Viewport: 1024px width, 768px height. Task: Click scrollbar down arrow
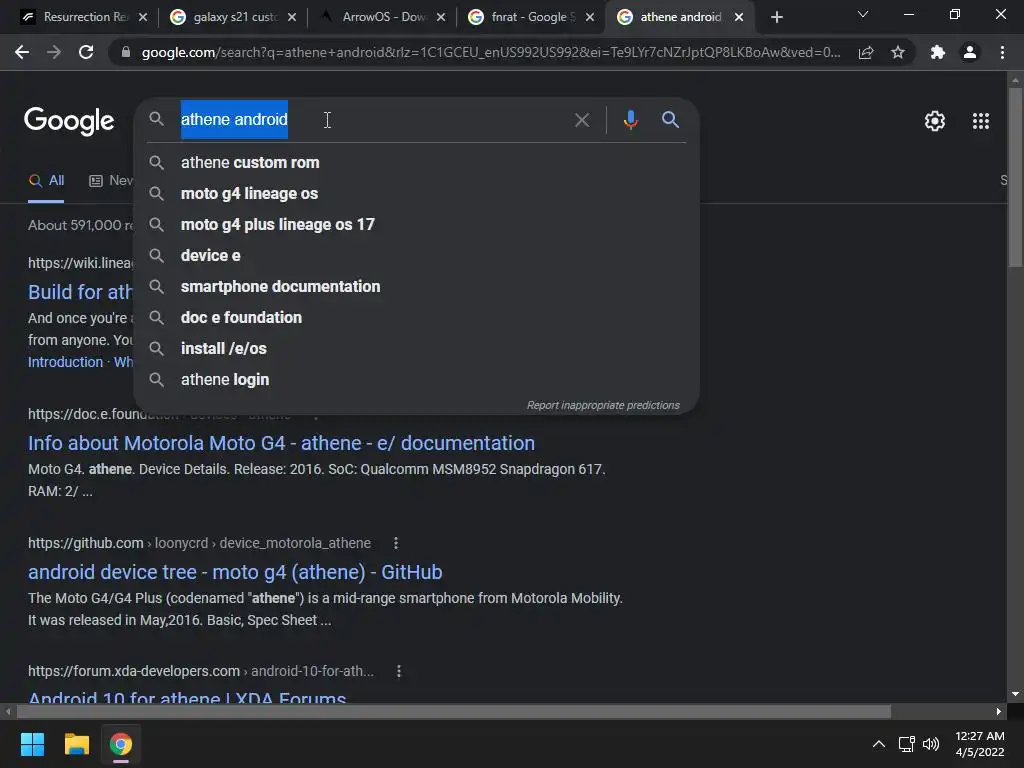[x=1015, y=694]
